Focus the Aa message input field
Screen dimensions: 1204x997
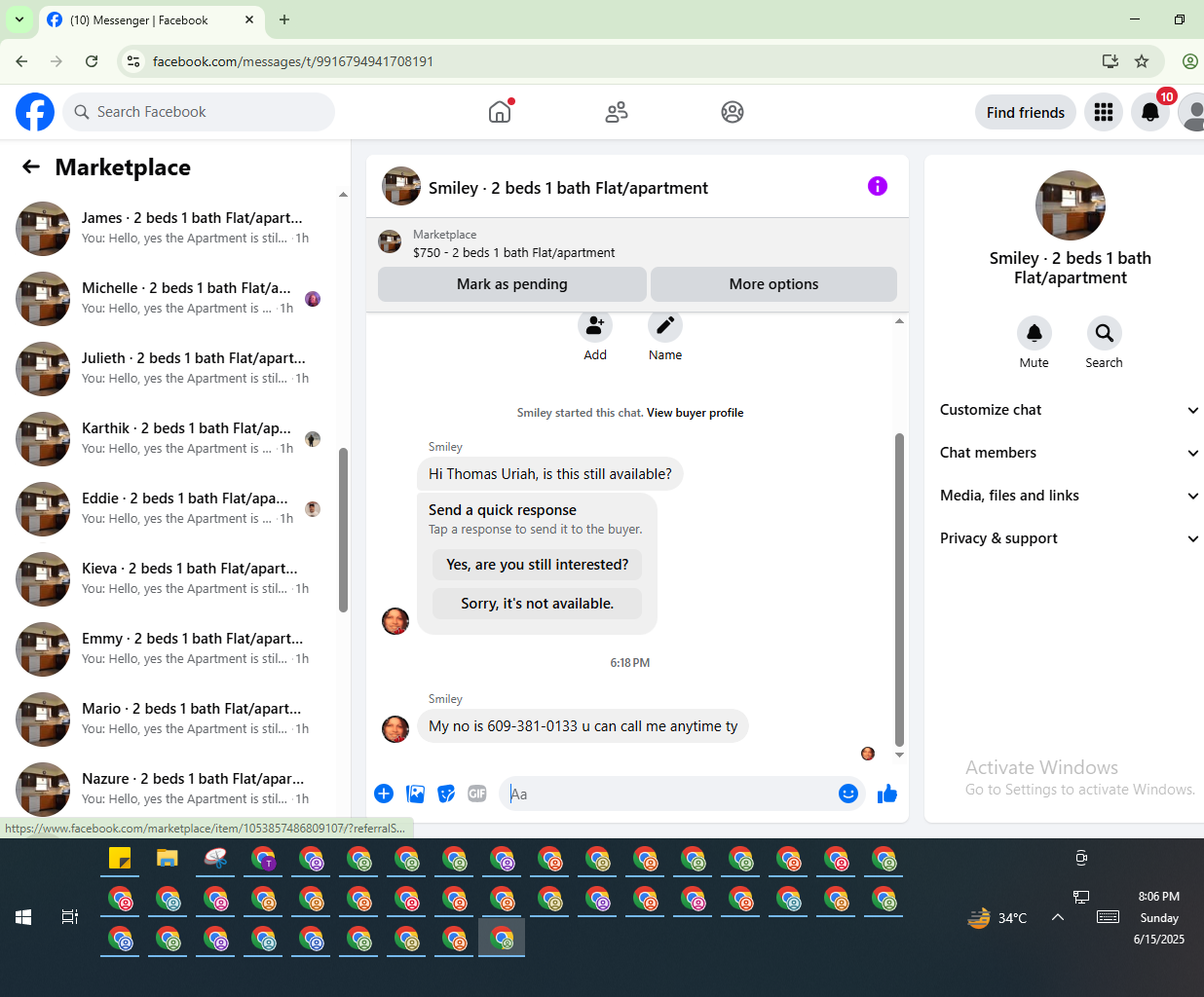coord(670,794)
